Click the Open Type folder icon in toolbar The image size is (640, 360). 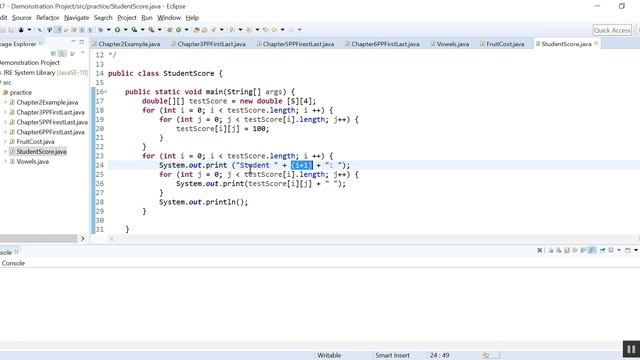click(x=196, y=30)
